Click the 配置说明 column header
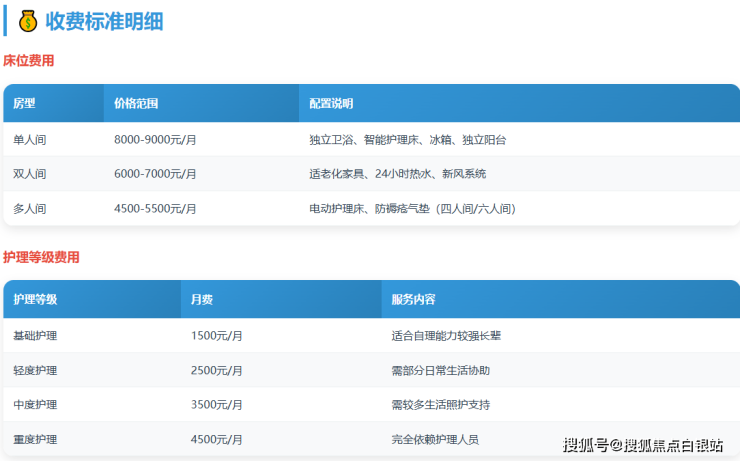Viewport: 740px width, 461px height. tap(331, 103)
